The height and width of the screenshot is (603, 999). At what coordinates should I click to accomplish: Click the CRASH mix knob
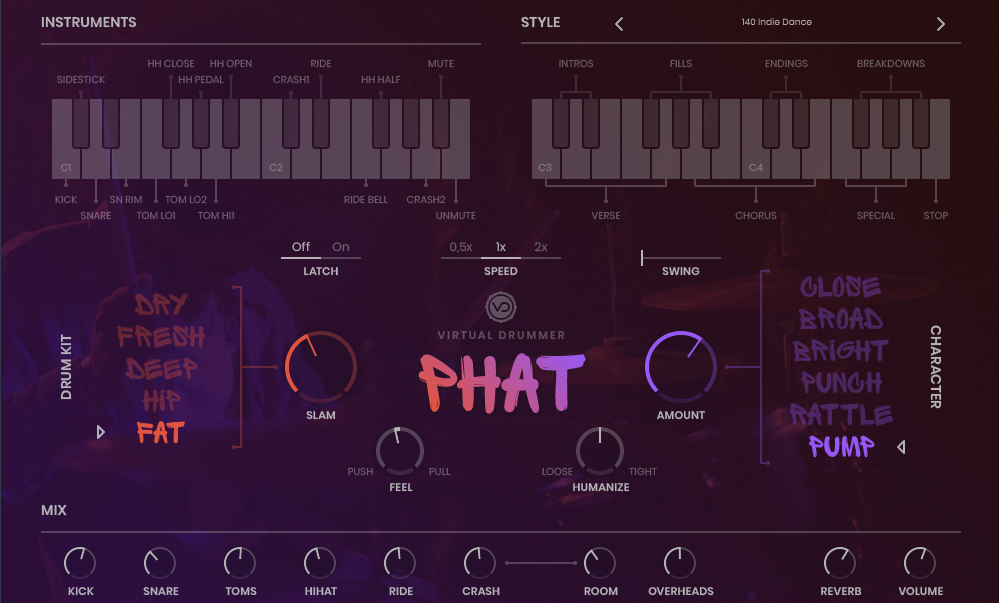(x=480, y=563)
